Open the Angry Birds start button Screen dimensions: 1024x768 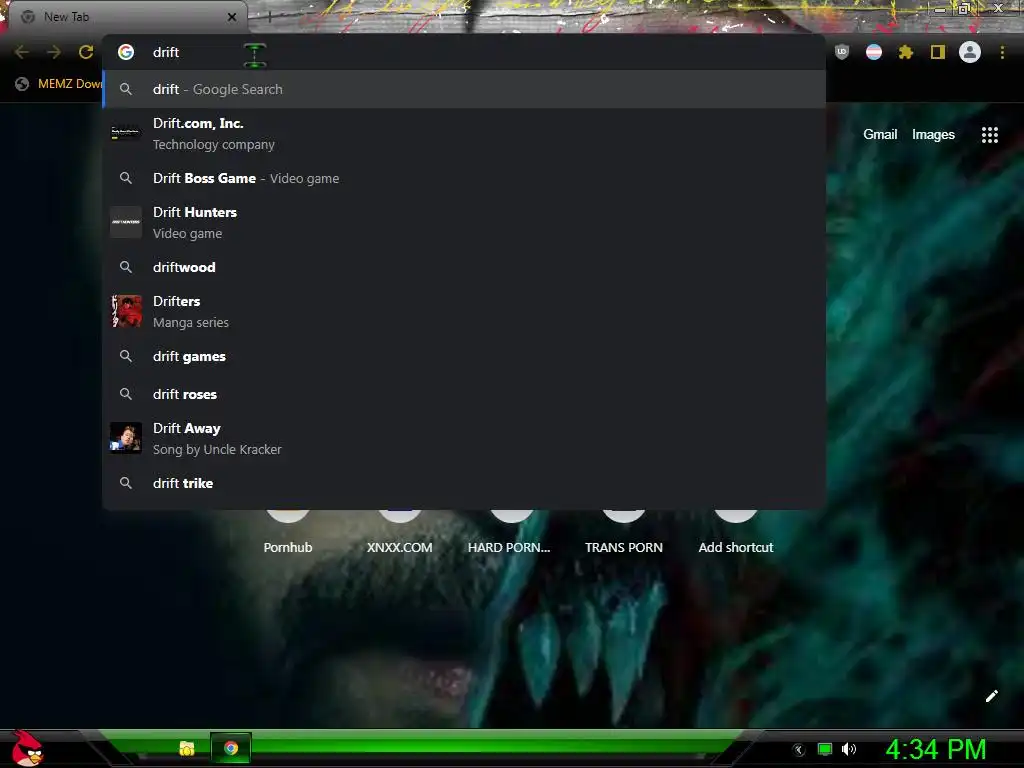[27, 748]
